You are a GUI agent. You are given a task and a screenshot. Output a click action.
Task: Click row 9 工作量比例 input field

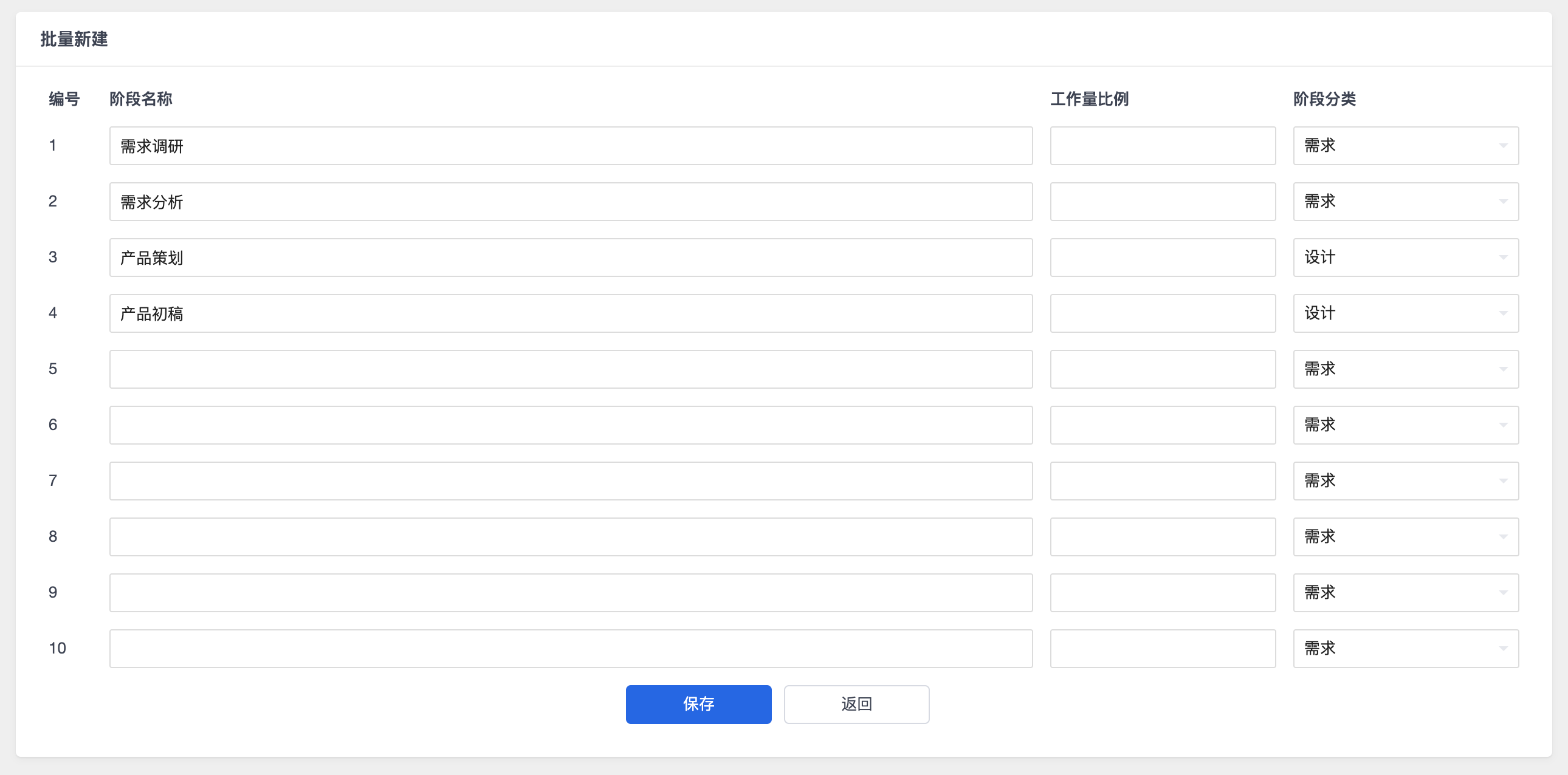click(x=1162, y=593)
